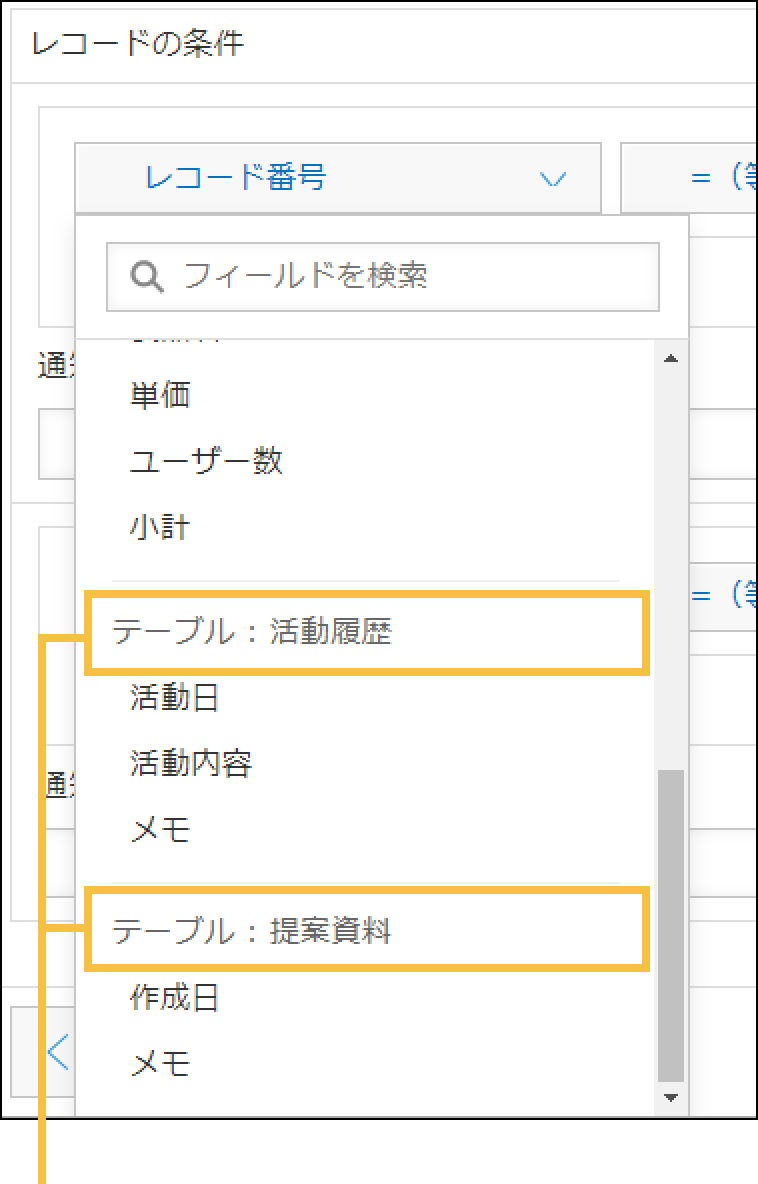Collapse the レコード番号 selection list
The height and width of the screenshot is (1184, 758).
pyautogui.click(x=553, y=176)
